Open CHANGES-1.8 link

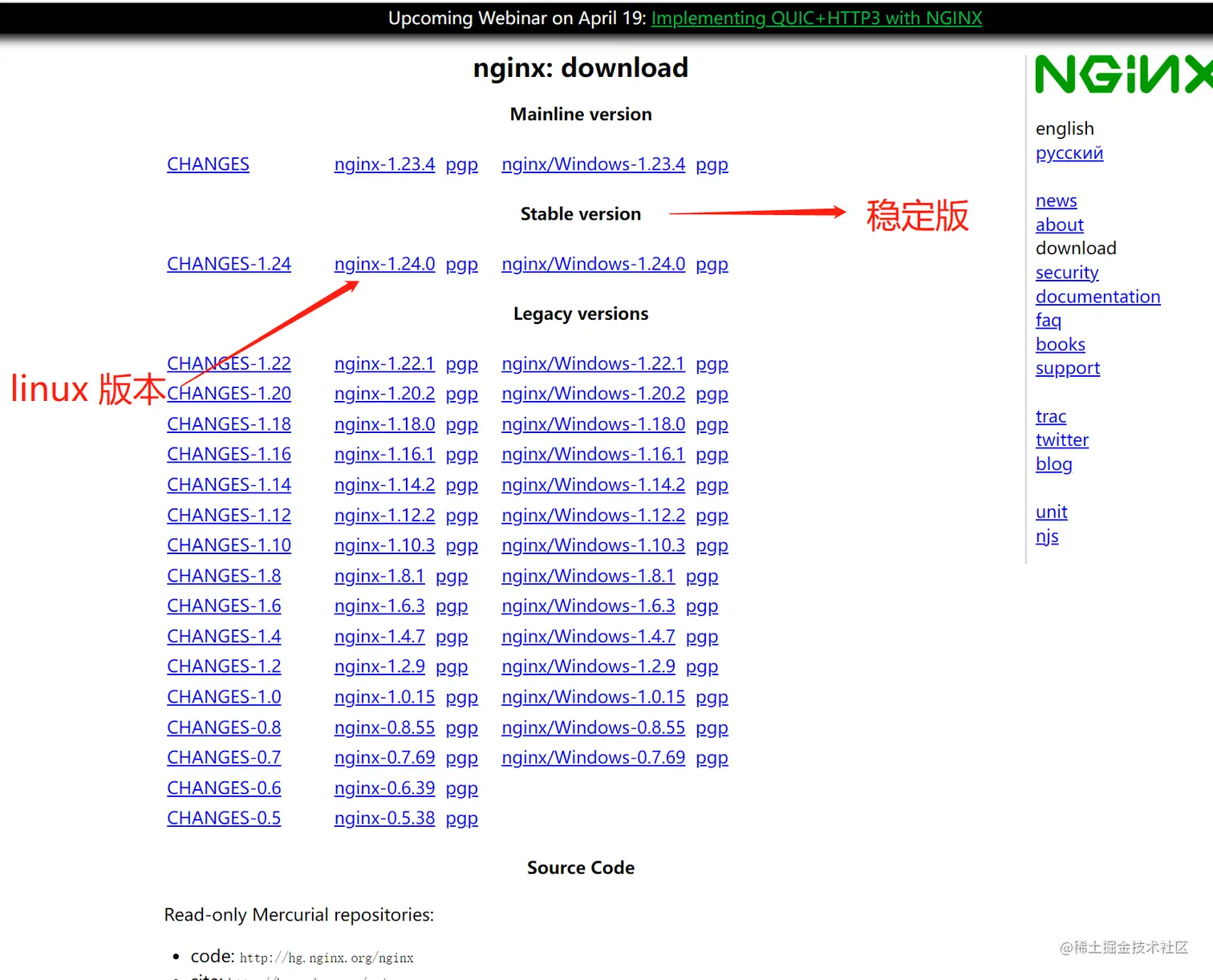click(x=224, y=576)
